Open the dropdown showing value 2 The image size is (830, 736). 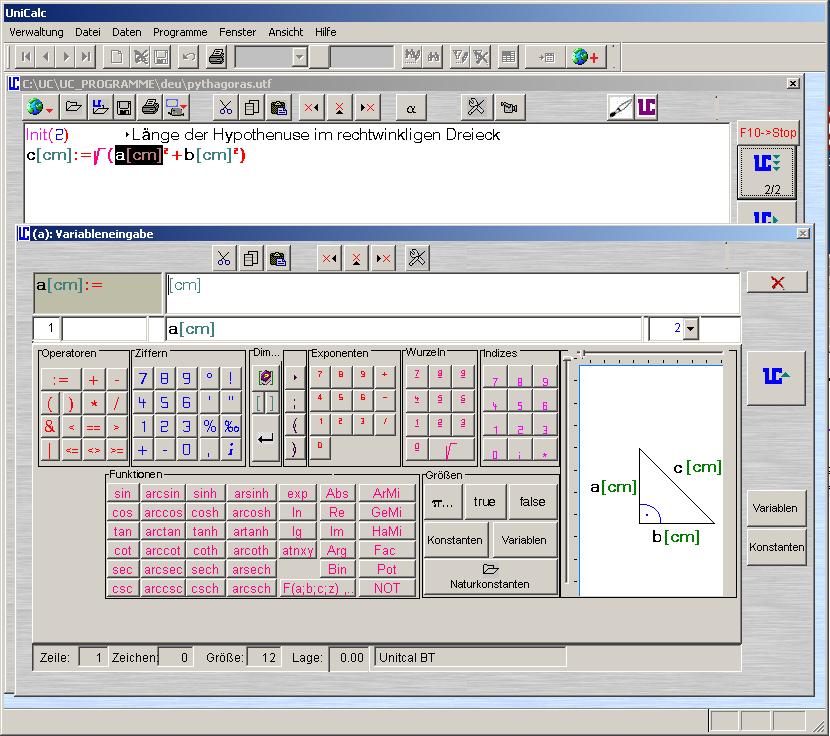click(x=690, y=329)
